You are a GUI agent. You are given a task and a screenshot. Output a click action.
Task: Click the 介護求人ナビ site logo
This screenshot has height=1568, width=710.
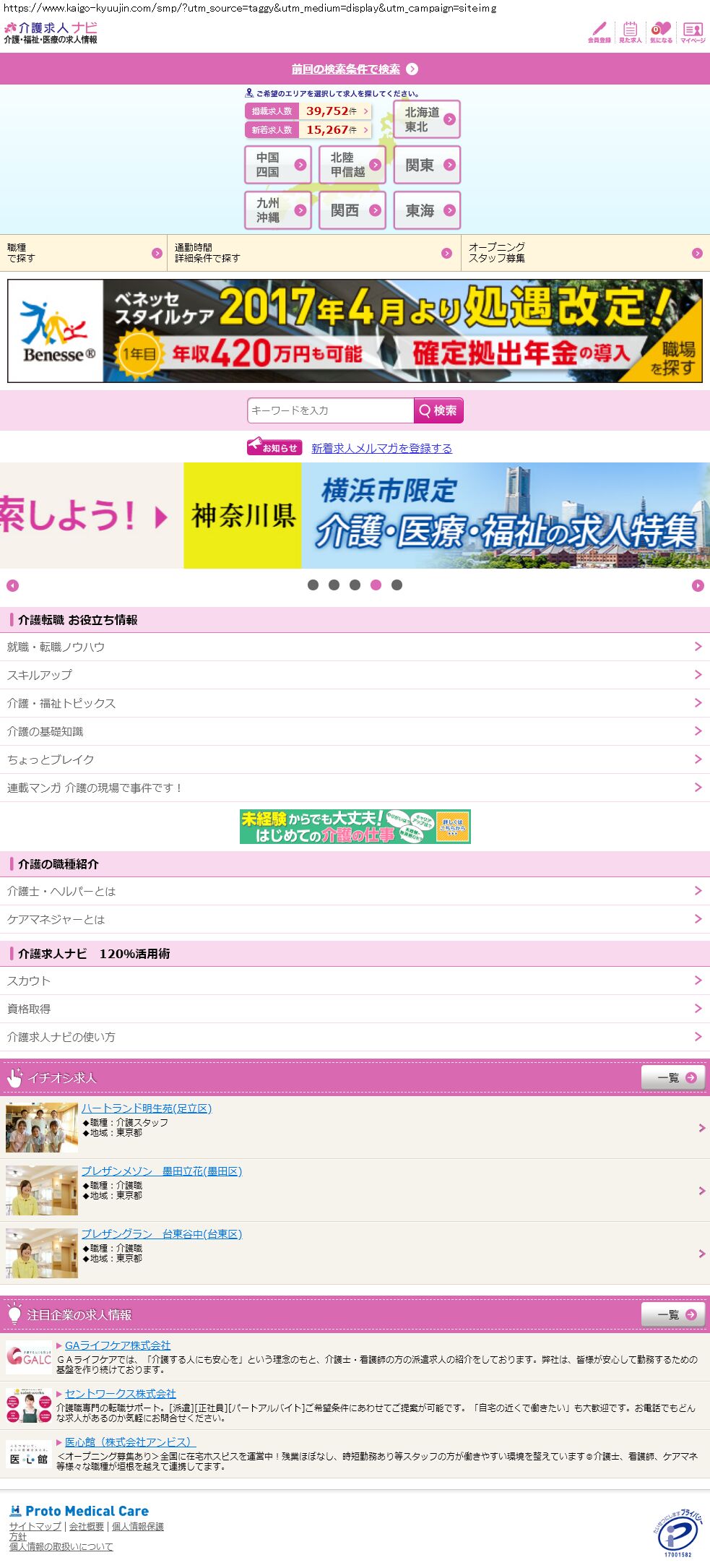click(51, 33)
